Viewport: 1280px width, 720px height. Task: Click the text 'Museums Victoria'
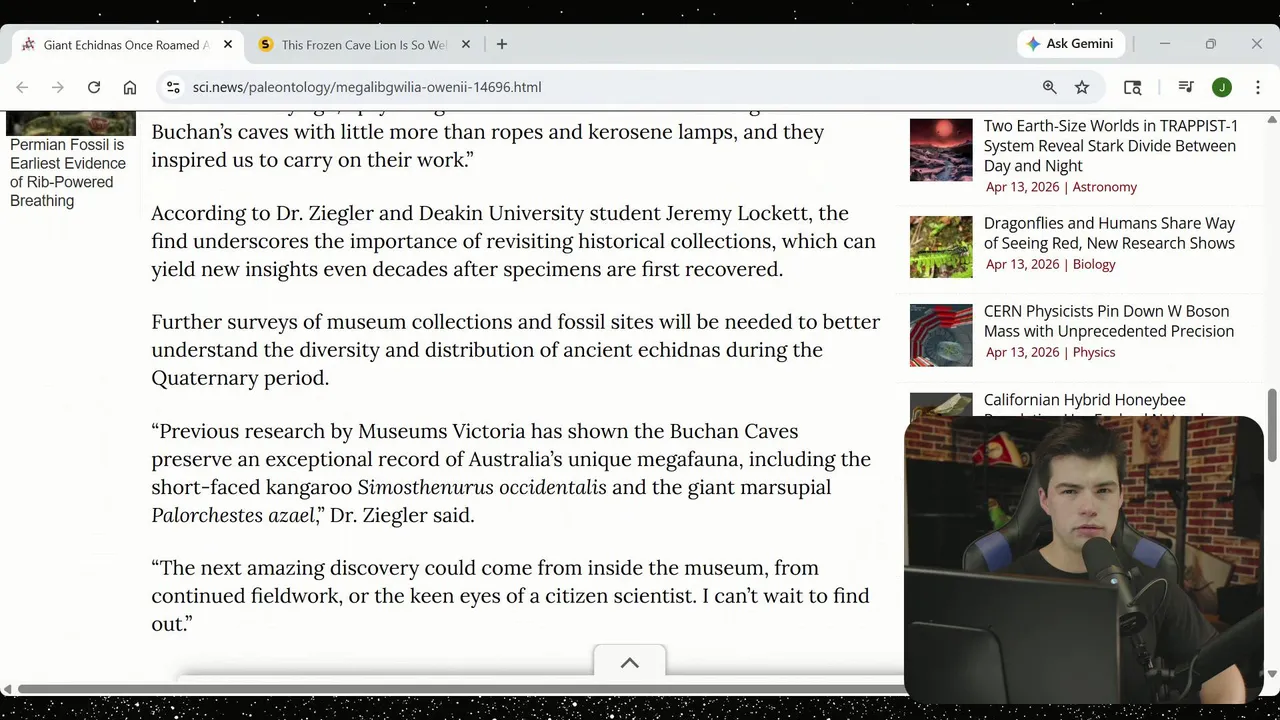point(441,432)
